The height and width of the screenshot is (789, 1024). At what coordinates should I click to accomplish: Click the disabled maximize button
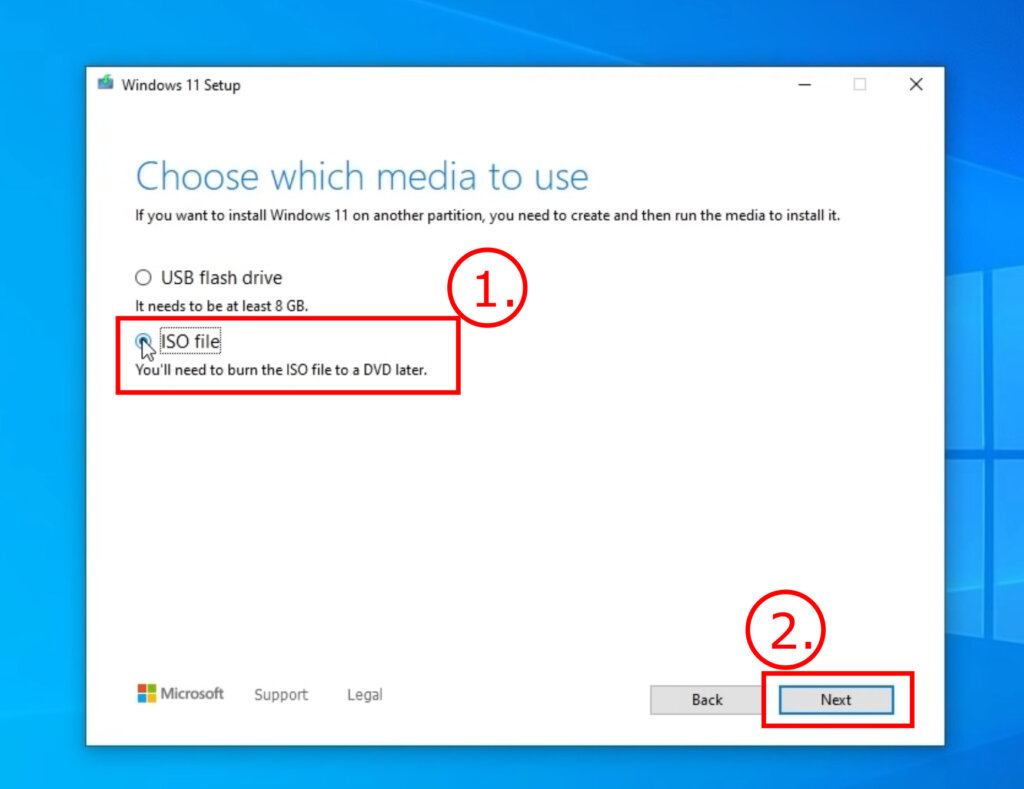click(859, 84)
